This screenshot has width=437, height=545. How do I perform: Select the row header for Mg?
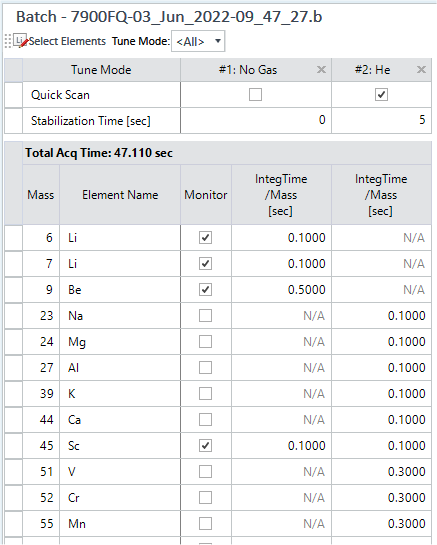[x=14, y=342]
